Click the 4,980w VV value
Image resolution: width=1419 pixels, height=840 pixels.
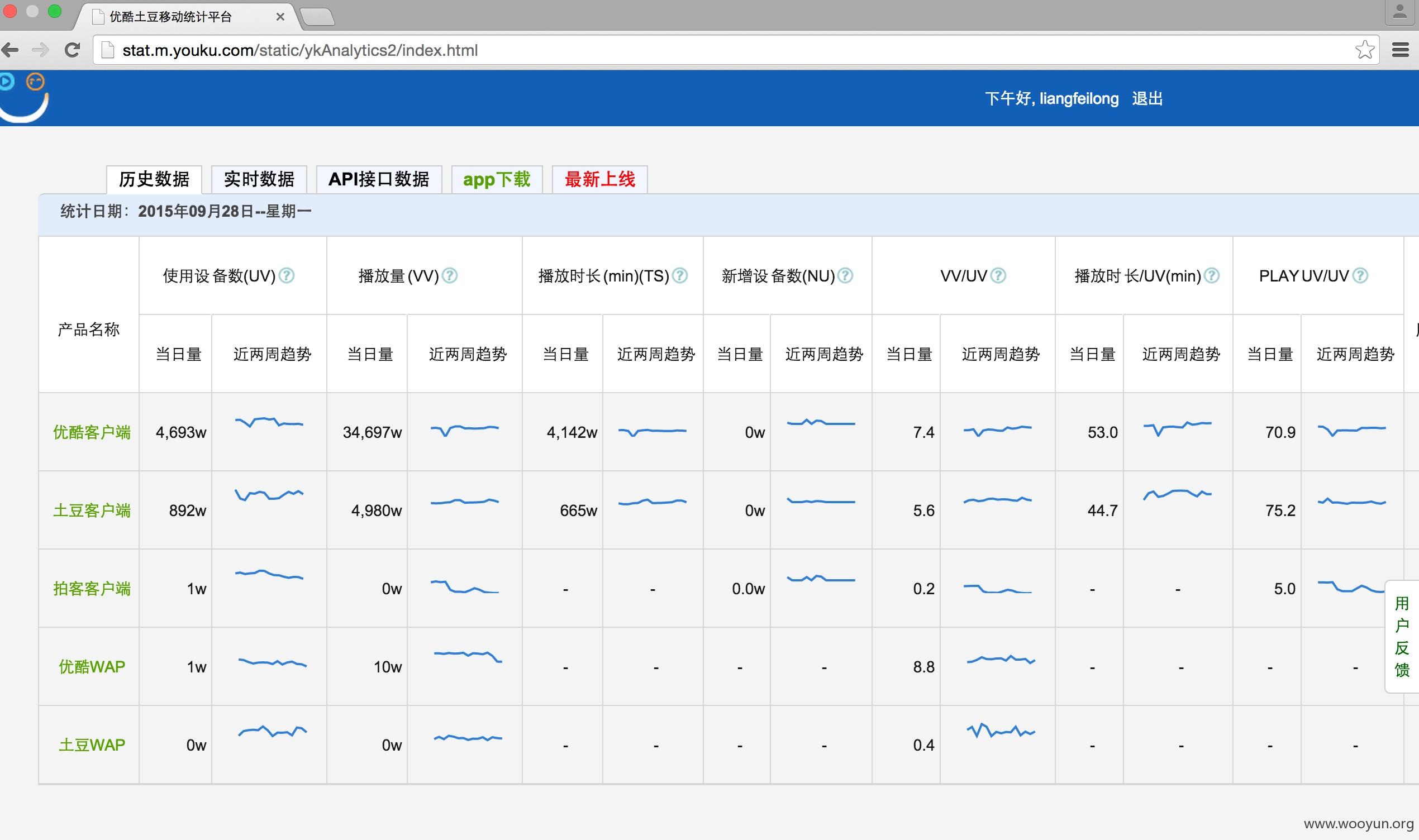377,510
